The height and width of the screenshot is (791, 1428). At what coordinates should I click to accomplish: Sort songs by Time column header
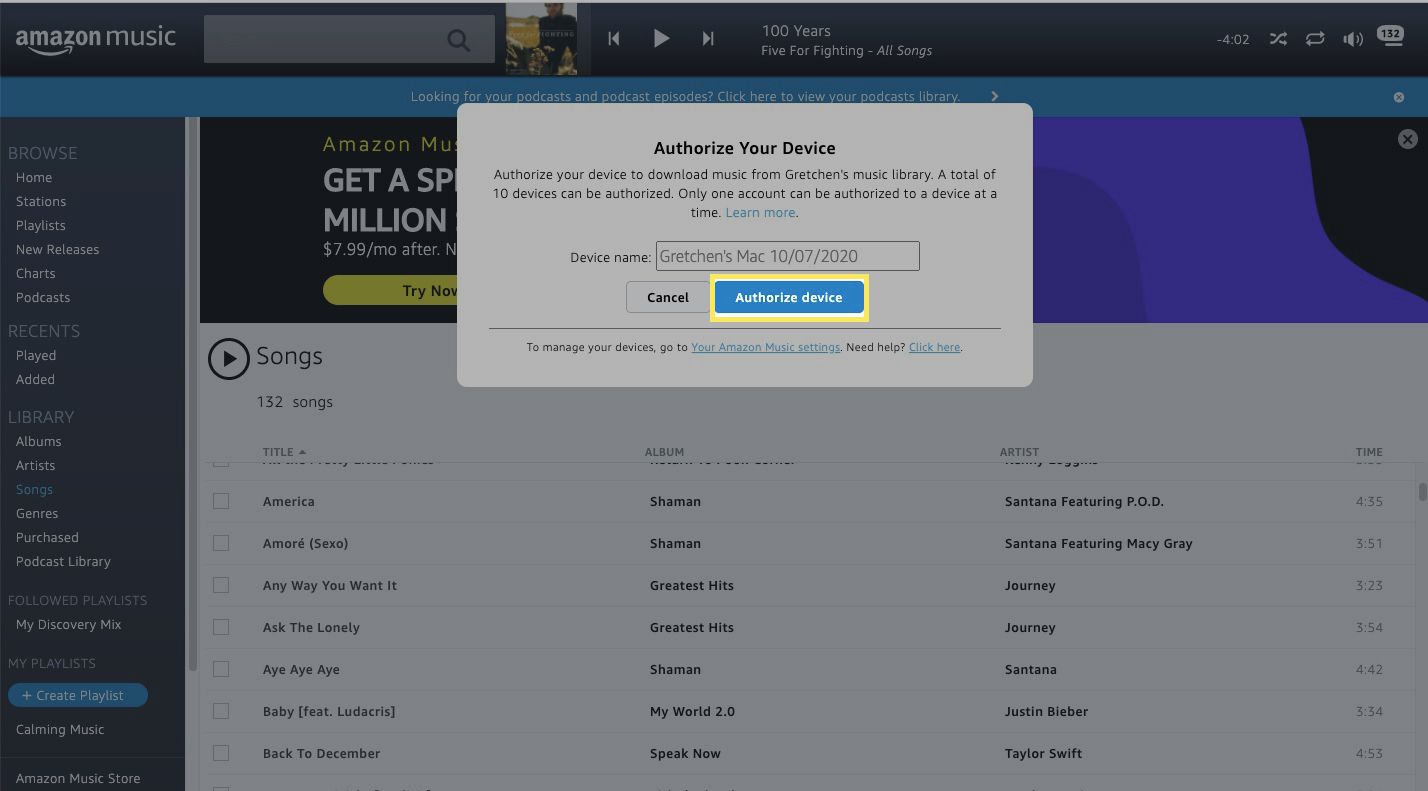(x=1369, y=452)
